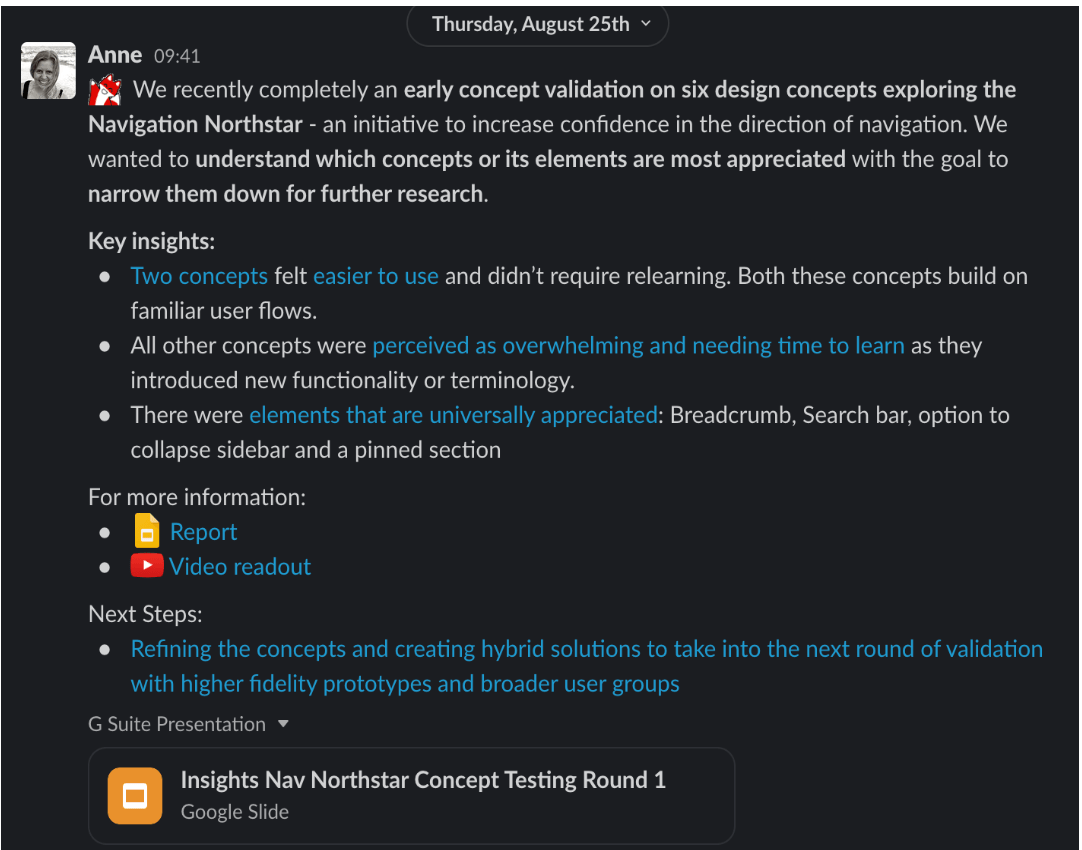Click the rotating siren emoji

coord(104,89)
